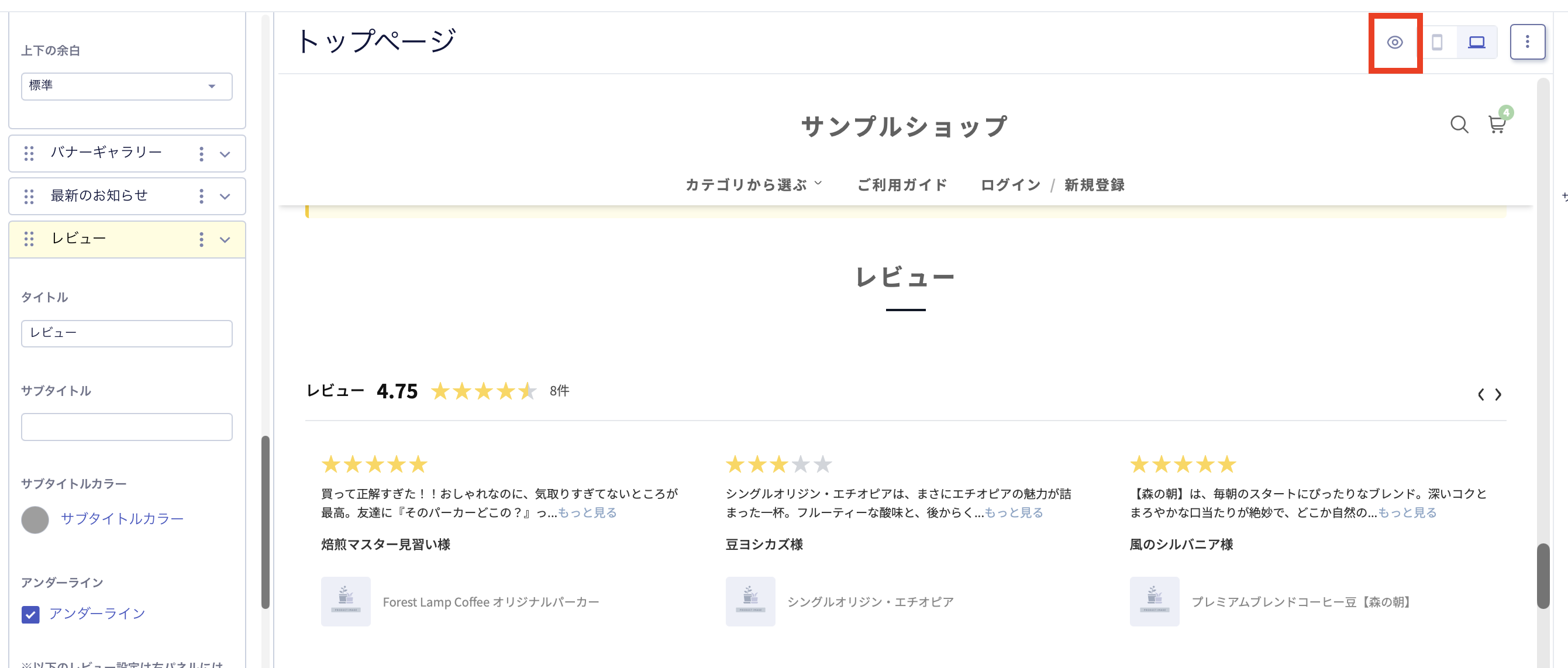This screenshot has width=1568, height=668.
Task: Collapse the レビュー section chevron
Action: pos(225,239)
